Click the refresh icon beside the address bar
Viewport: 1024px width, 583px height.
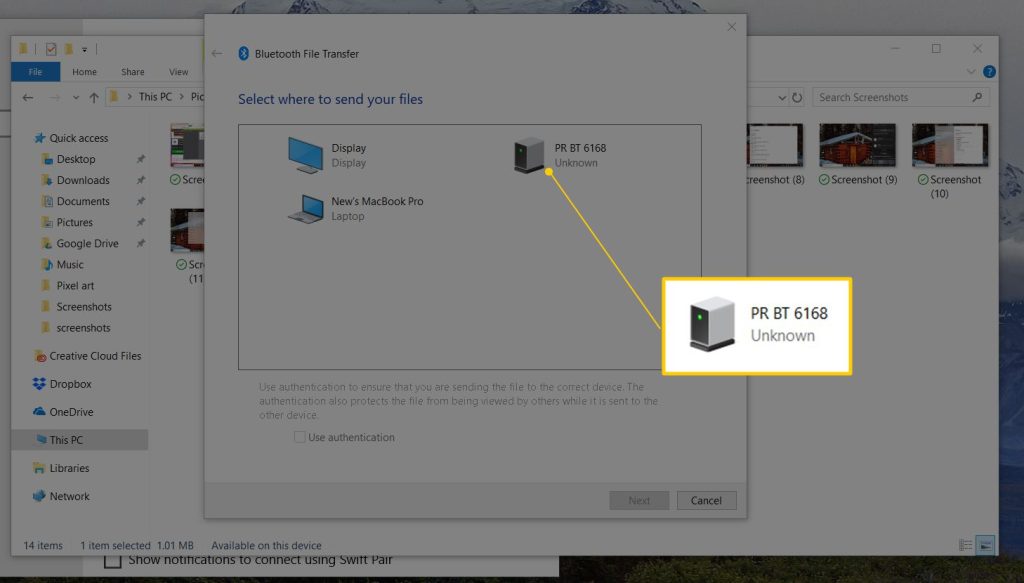point(797,98)
